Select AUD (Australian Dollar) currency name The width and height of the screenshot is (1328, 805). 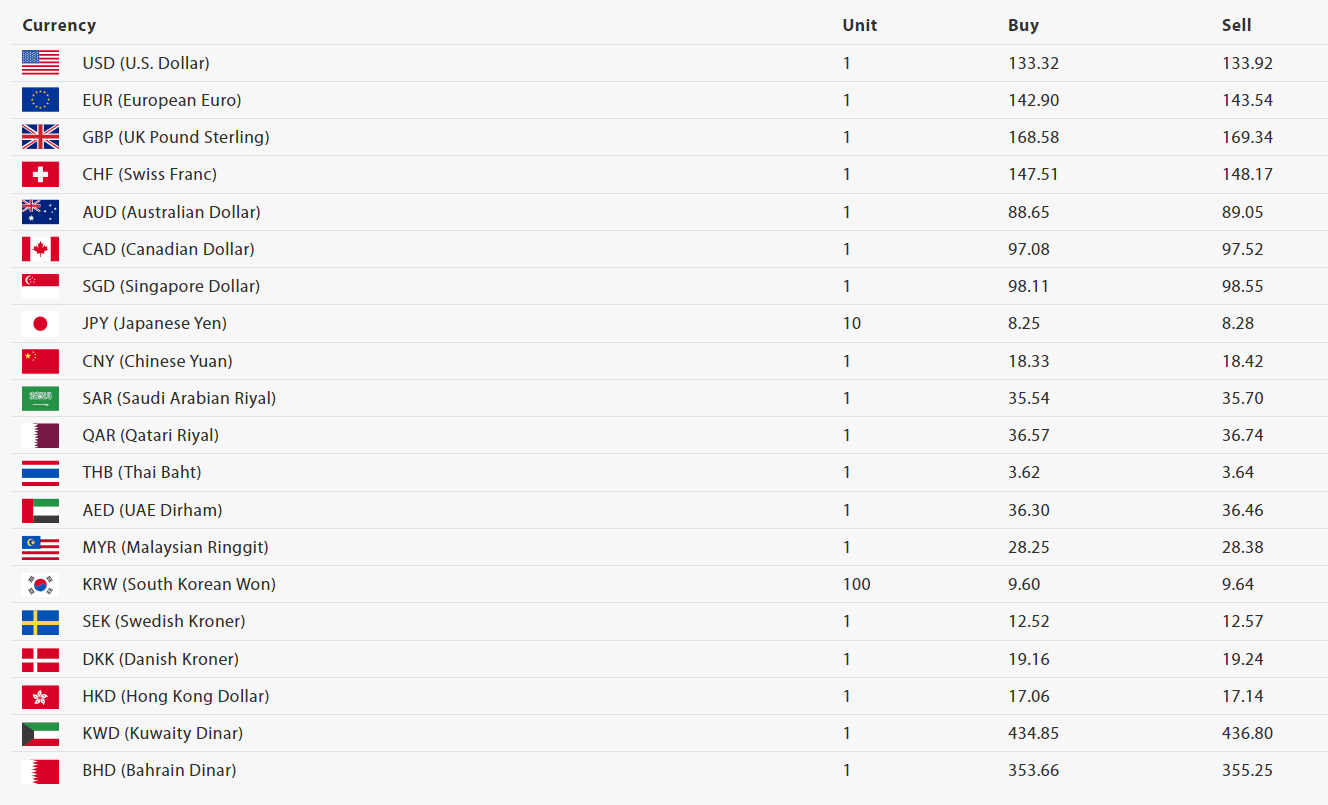pos(171,212)
